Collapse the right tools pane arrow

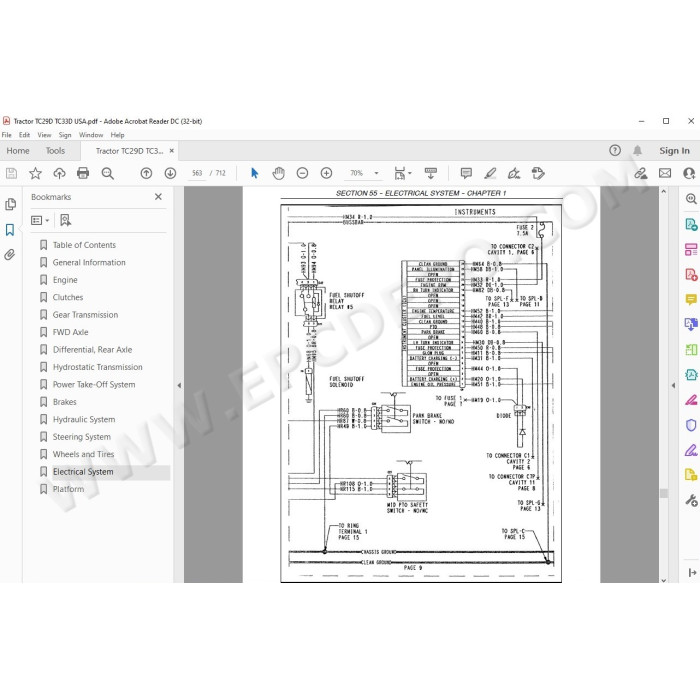click(x=673, y=385)
